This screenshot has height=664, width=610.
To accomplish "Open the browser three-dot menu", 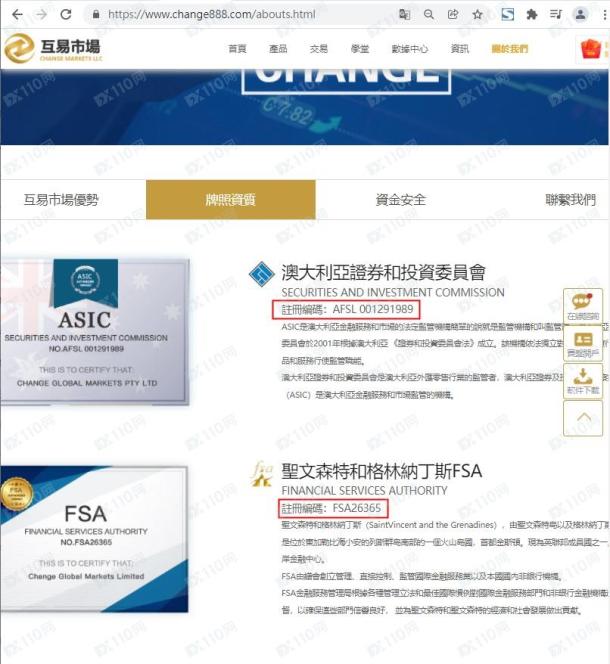I will click(604, 14).
